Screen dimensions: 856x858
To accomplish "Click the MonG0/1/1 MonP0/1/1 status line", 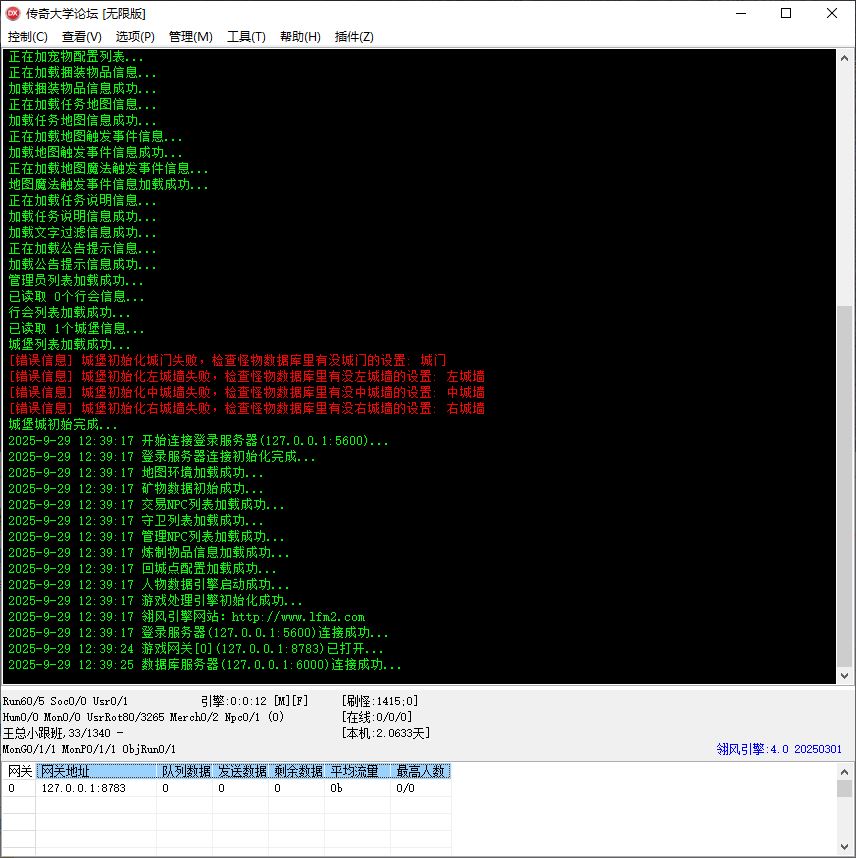I will [89, 749].
